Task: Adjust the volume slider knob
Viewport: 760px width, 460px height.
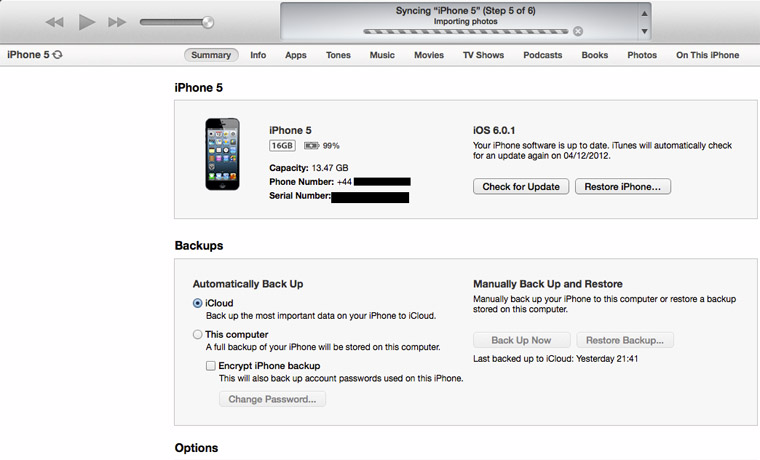Action: coord(208,22)
